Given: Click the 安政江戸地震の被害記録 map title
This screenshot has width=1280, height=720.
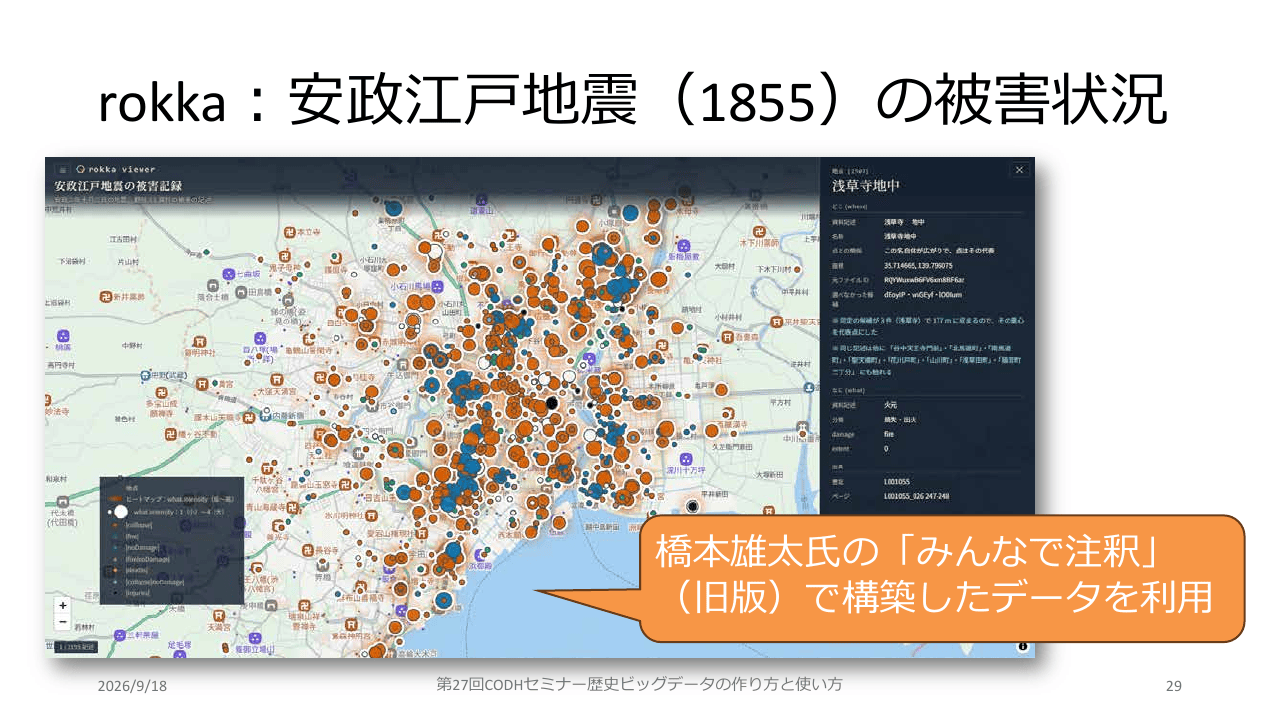Looking at the screenshot, I should coord(118,186).
